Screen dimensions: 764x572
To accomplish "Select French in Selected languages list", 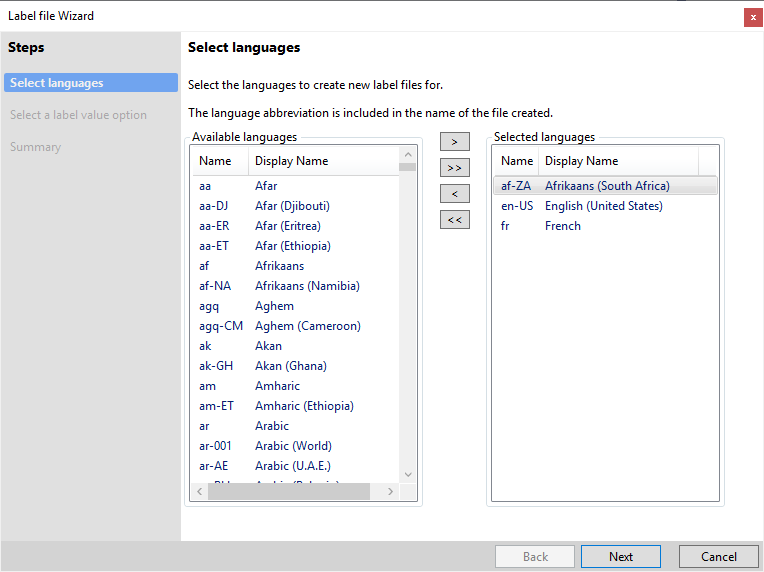I will (562, 226).
